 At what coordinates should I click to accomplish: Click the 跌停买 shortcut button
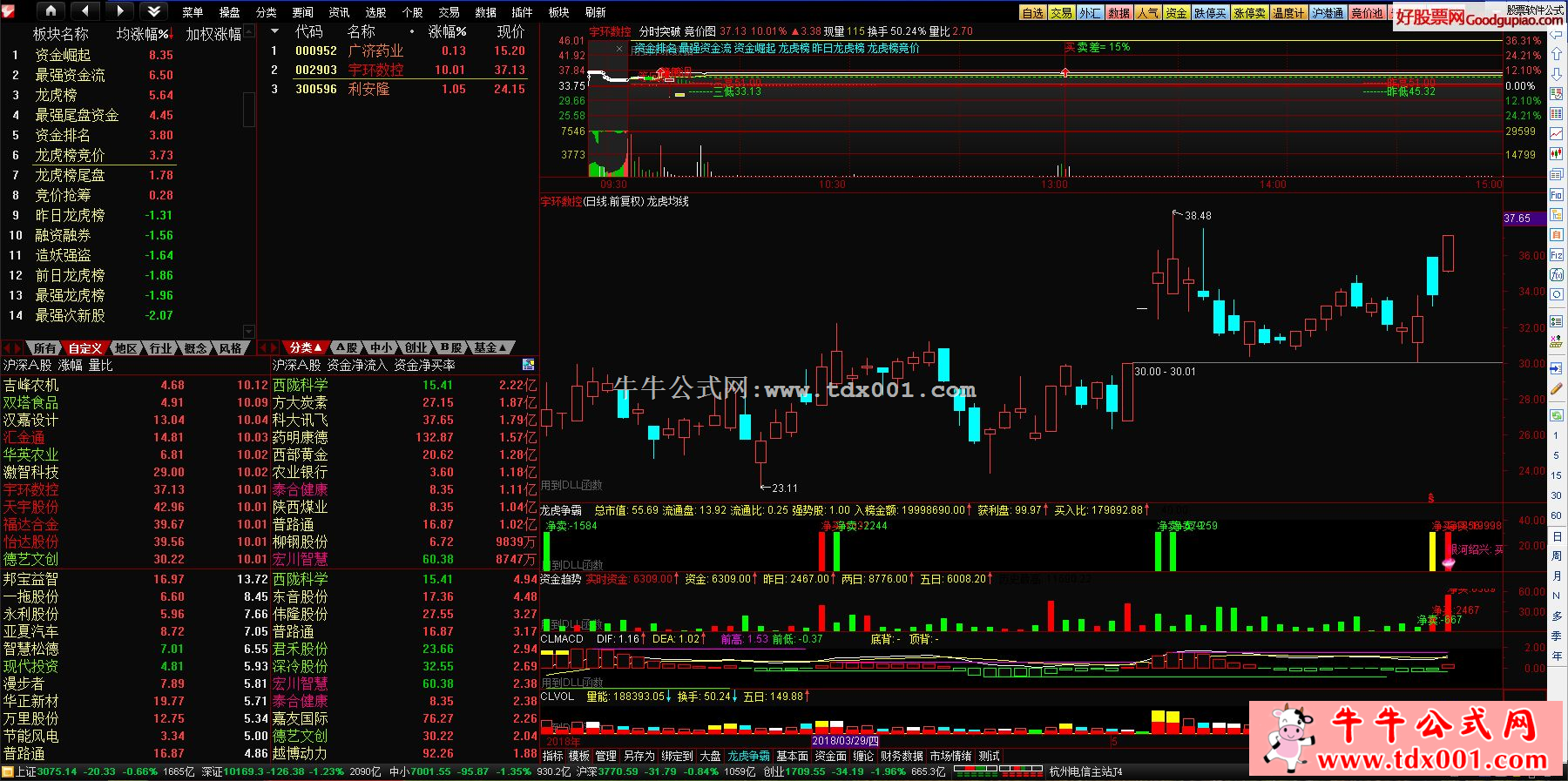[1210, 13]
